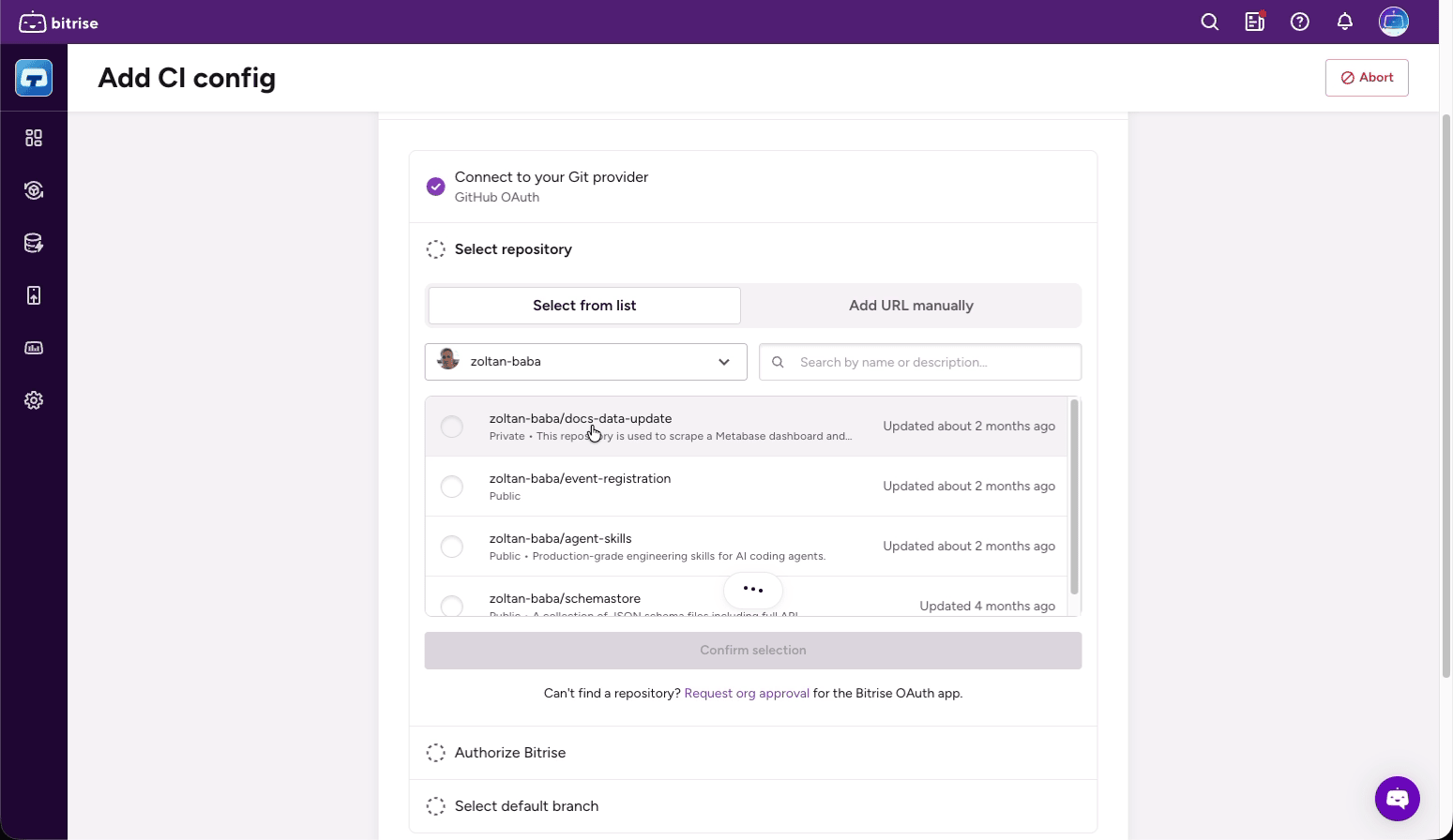
Task: Expand the Authorize Bitrise step
Action: coord(753,753)
